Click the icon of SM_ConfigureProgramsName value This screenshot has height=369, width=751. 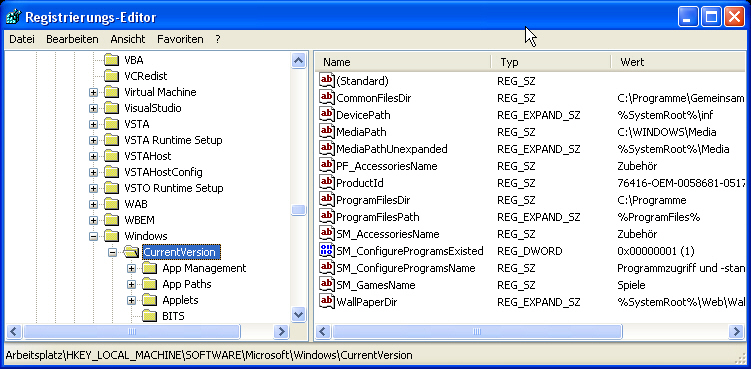pyautogui.click(x=327, y=268)
